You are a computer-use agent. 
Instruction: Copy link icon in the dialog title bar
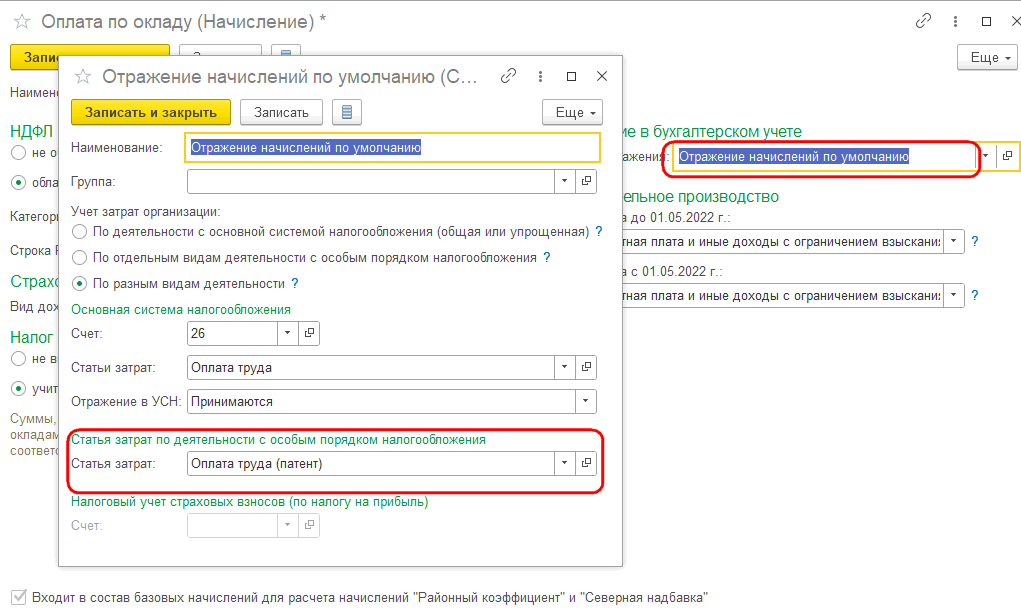[x=508, y=76]
